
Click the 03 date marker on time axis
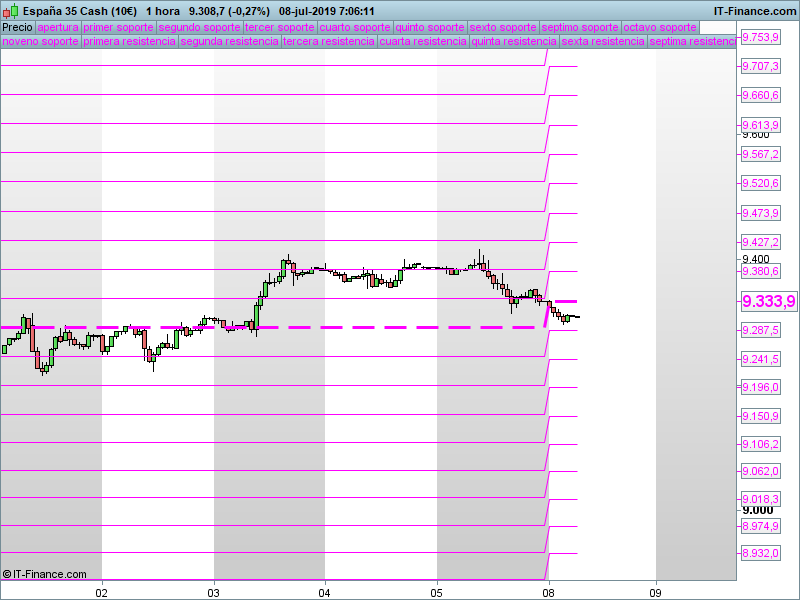point(213,591)
